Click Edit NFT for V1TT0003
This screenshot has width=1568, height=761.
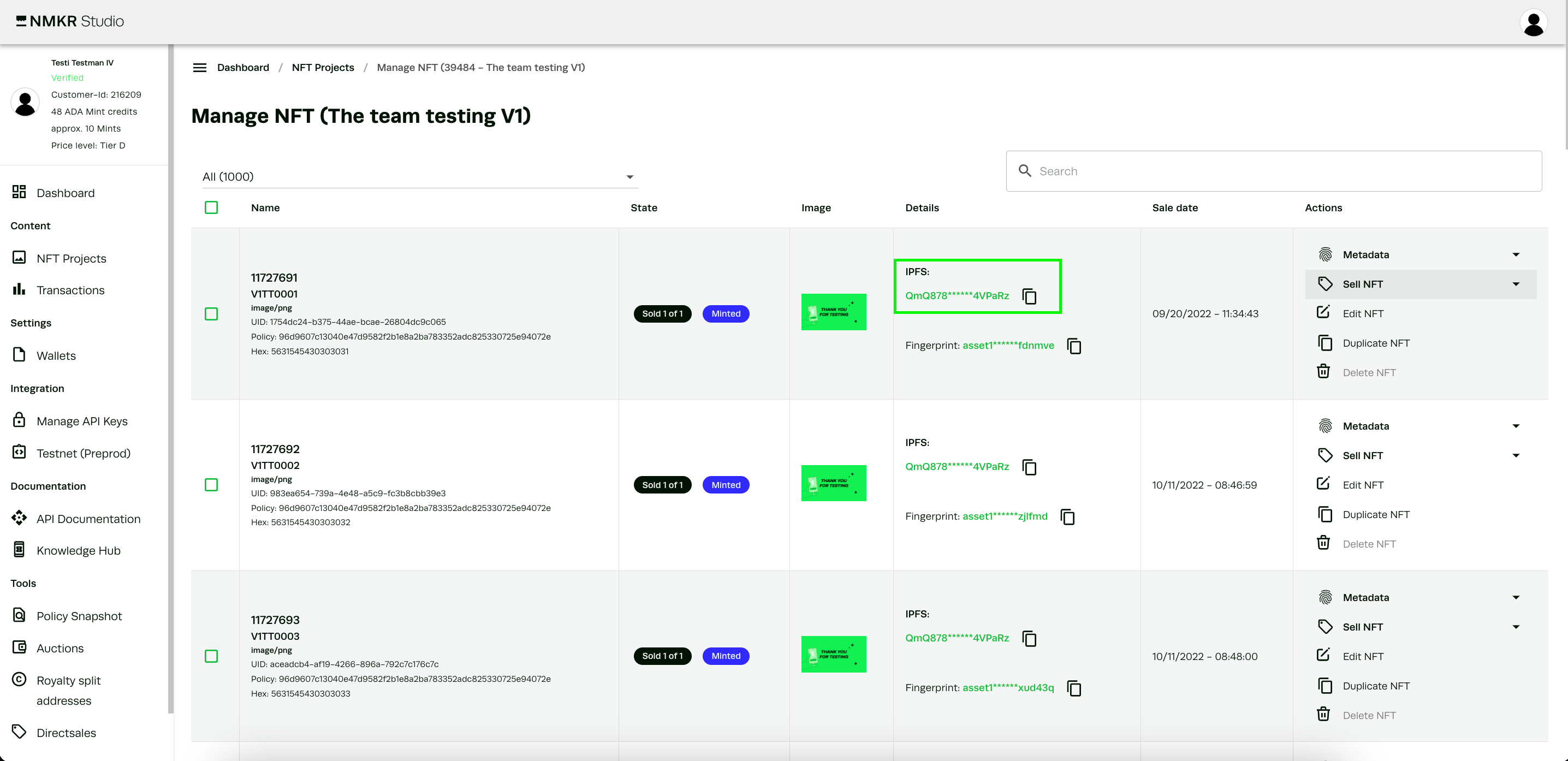point(1362,656)
